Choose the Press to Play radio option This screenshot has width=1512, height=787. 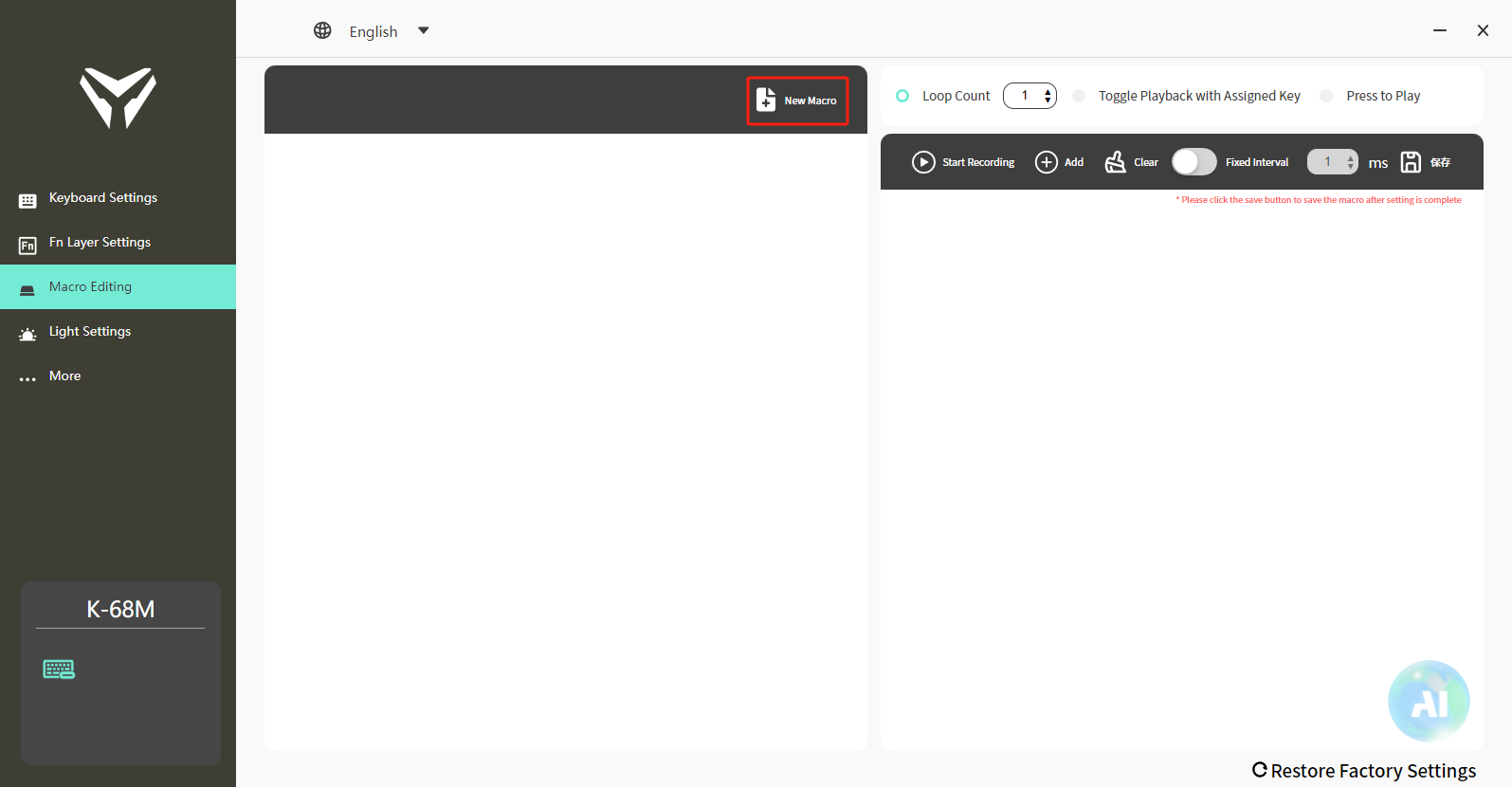click(1326, 96)
